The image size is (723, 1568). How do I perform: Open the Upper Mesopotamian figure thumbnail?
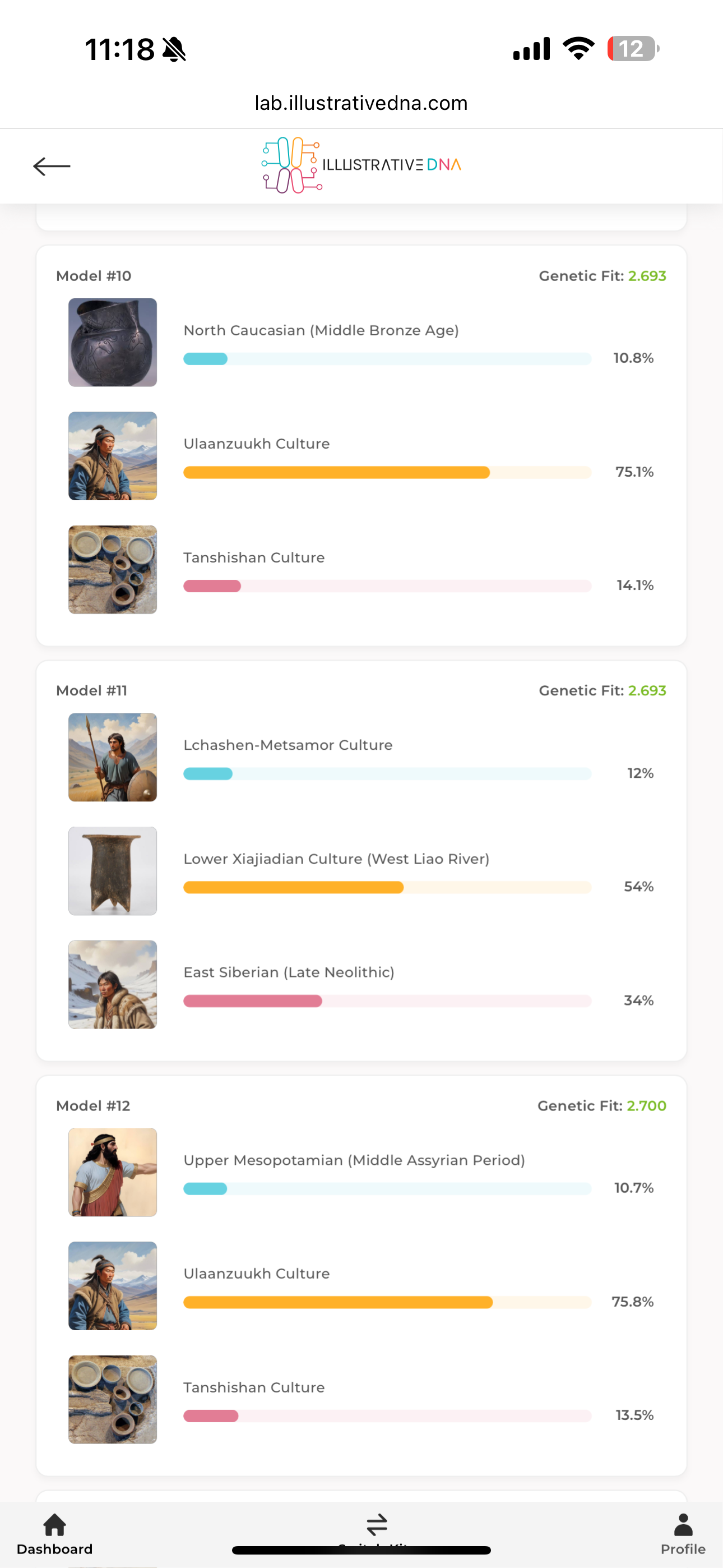point(113,1172)
